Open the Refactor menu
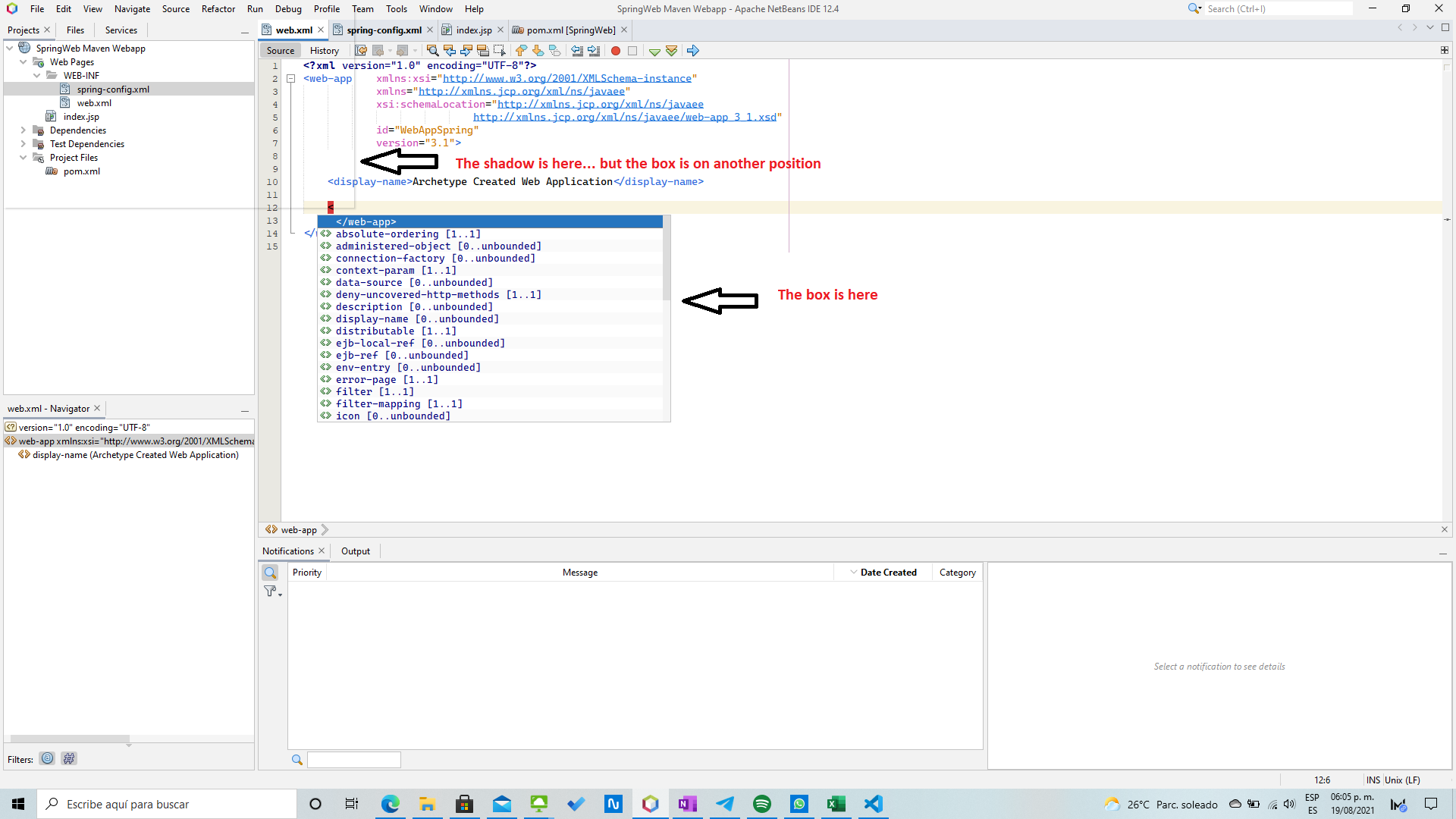 point(218,8)
